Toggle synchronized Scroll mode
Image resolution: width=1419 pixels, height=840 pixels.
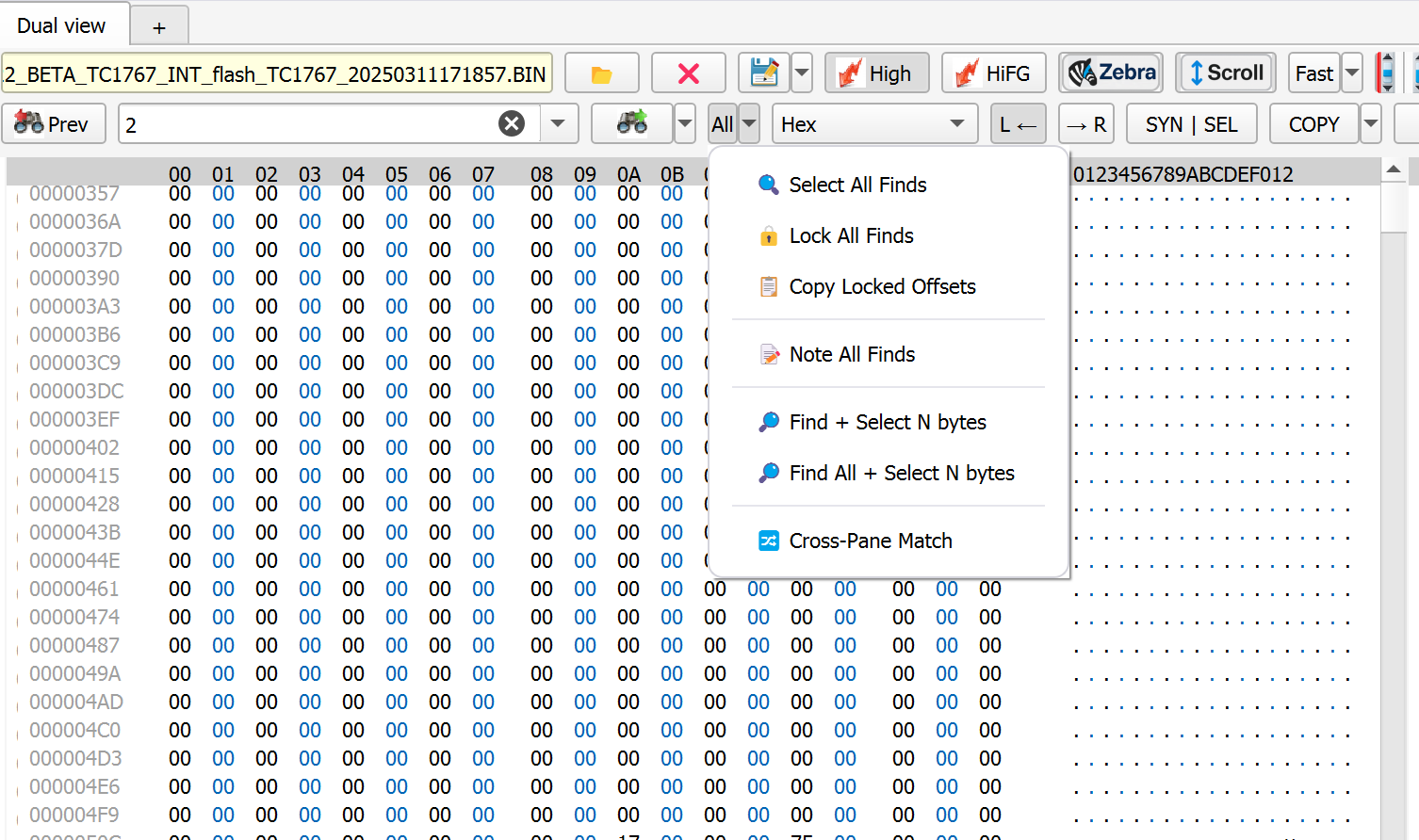[x=1226, y=73]
